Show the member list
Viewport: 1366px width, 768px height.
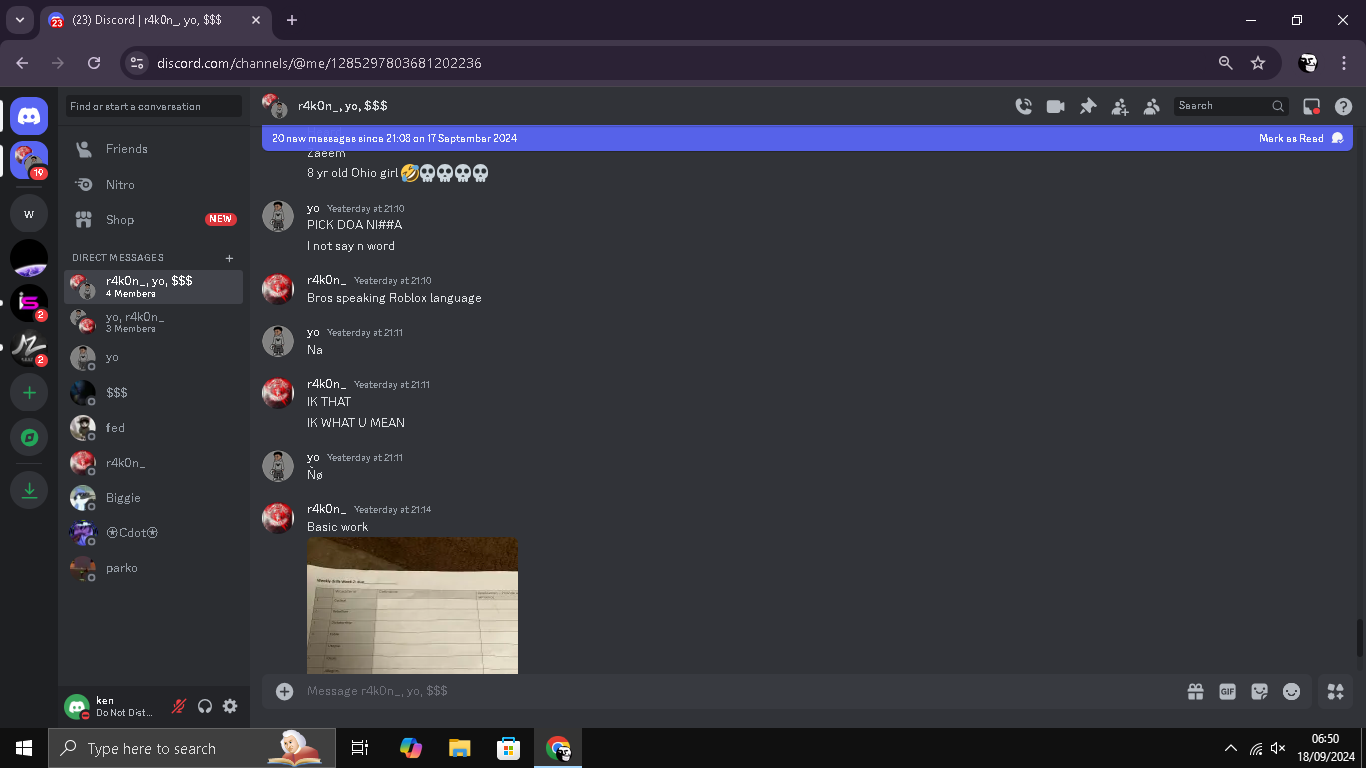[x=1152, y=106]
